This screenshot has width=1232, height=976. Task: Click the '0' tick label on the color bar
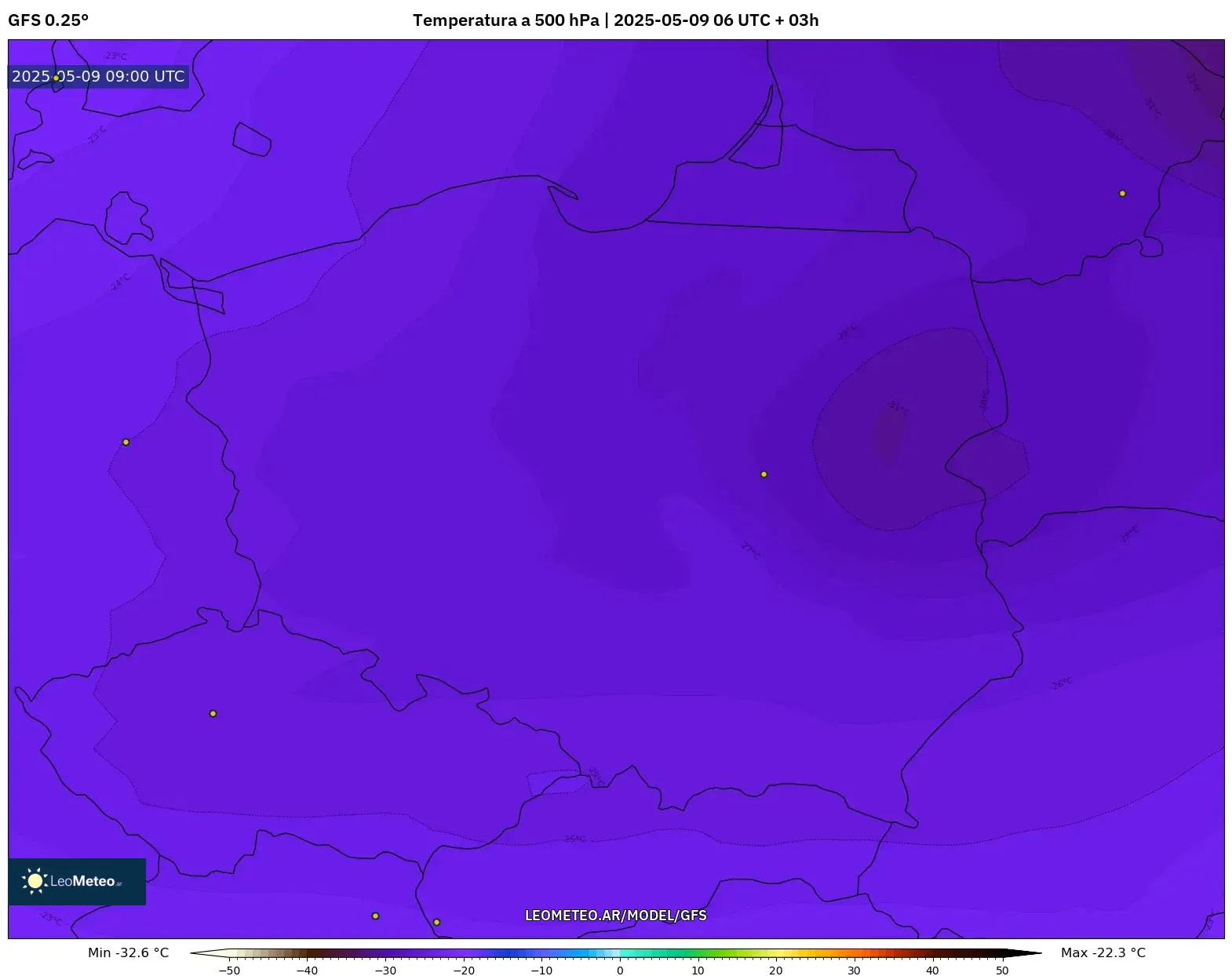click(x=620, y=971)
